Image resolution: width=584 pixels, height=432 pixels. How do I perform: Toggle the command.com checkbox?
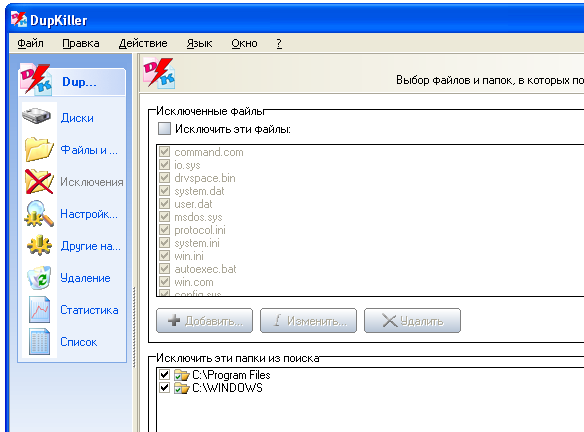coord(164,152)
